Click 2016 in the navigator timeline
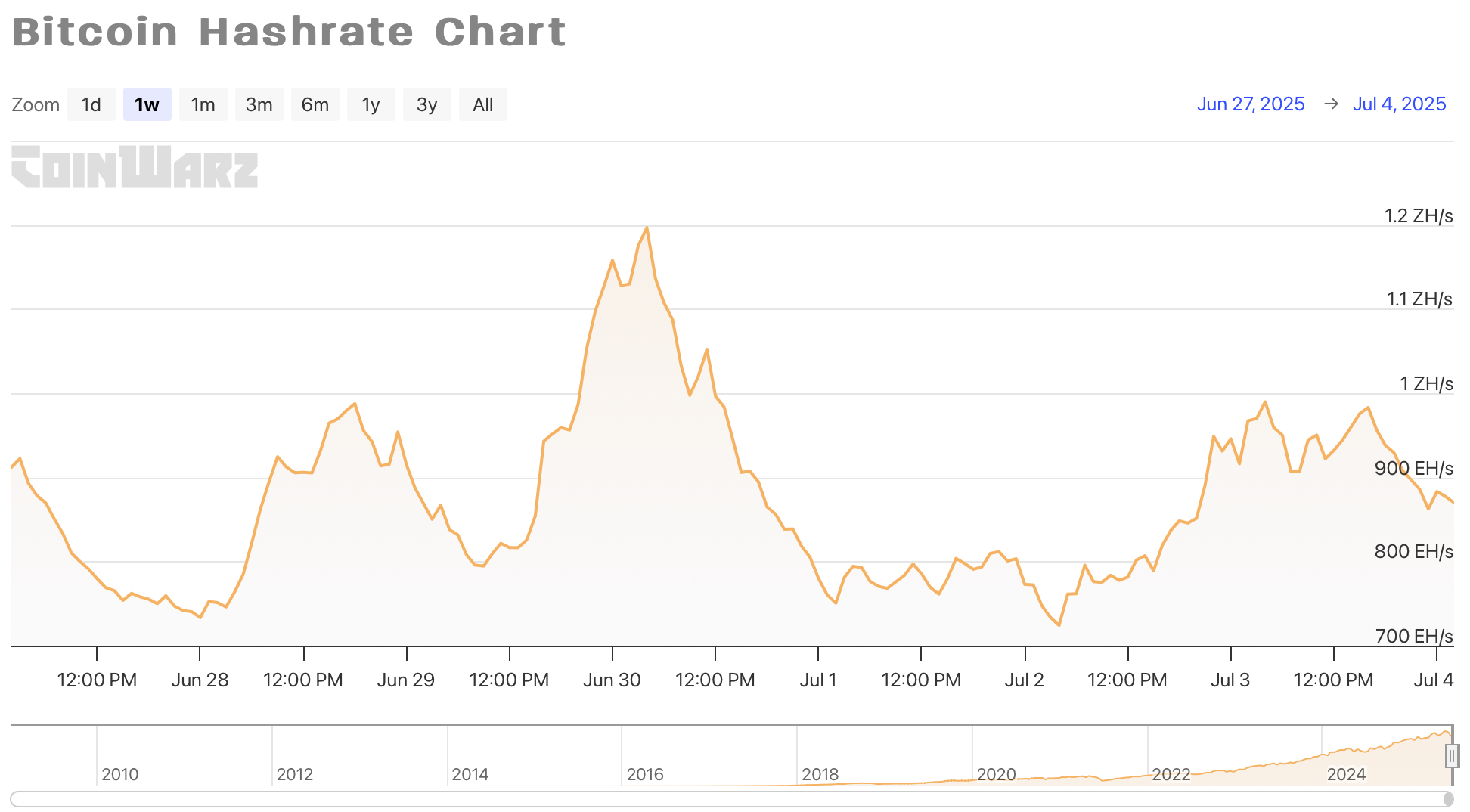Screen dimensions: 1470x812 (645, 774)
